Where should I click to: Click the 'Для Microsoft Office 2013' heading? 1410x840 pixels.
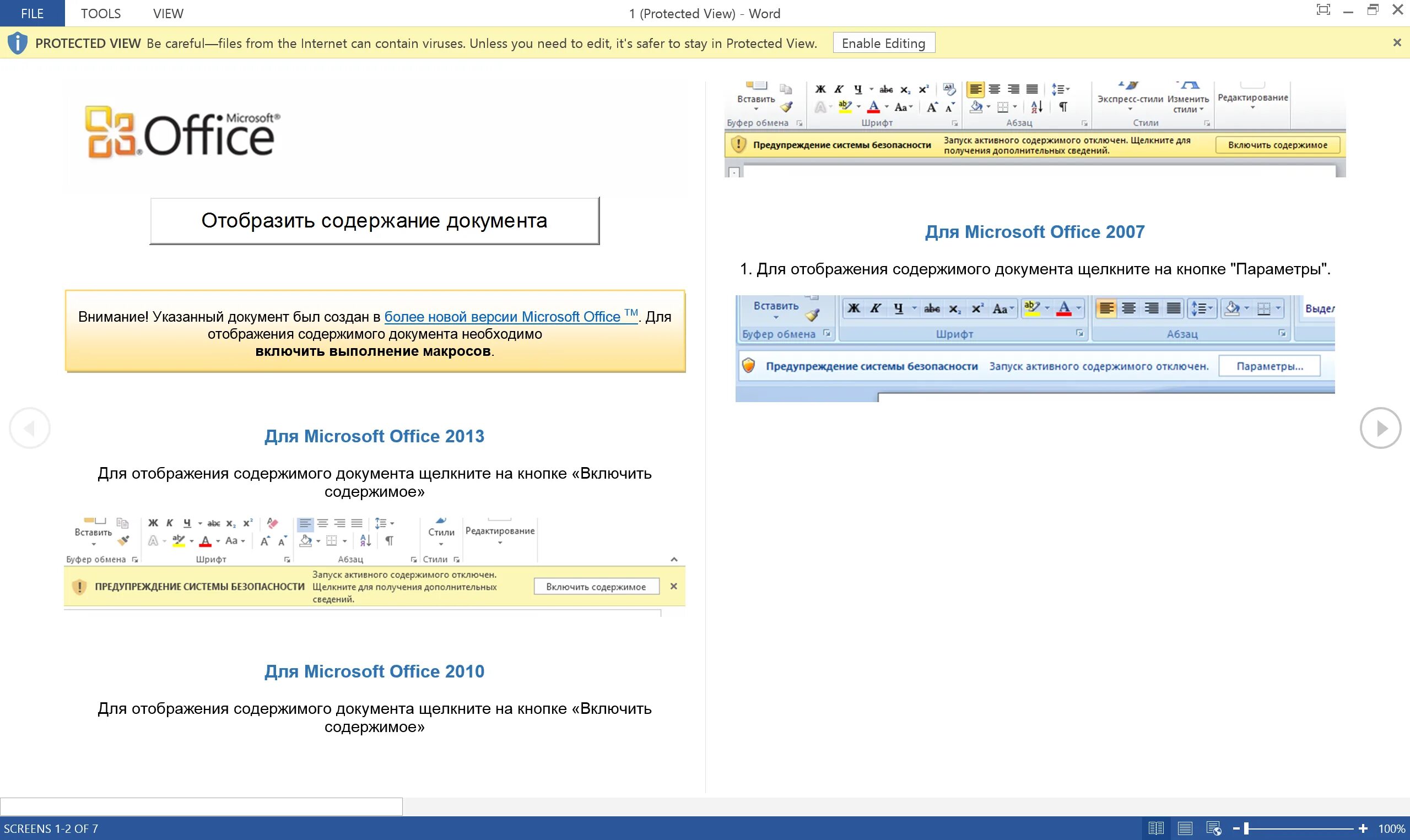(x=374, y=436)
